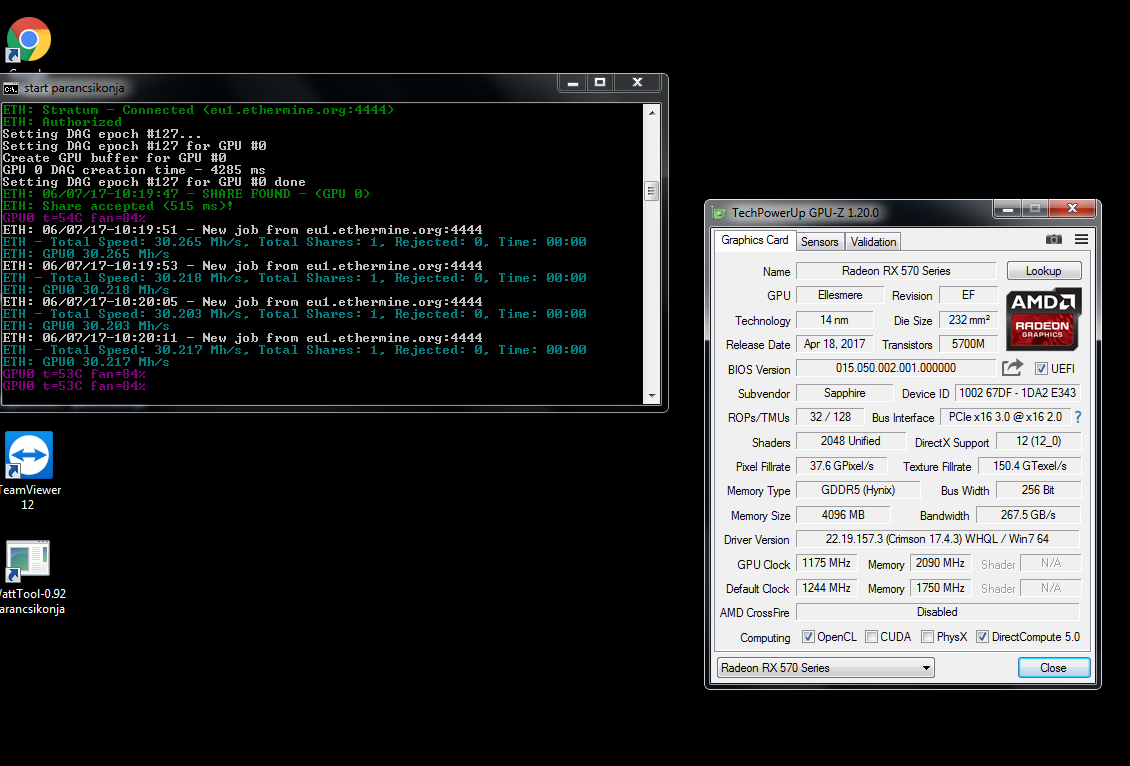The width and height of the screenshot is (1130, 766).
Task: Open the GPU-Z hamburger menu icon
Action: click(1081, 239)
